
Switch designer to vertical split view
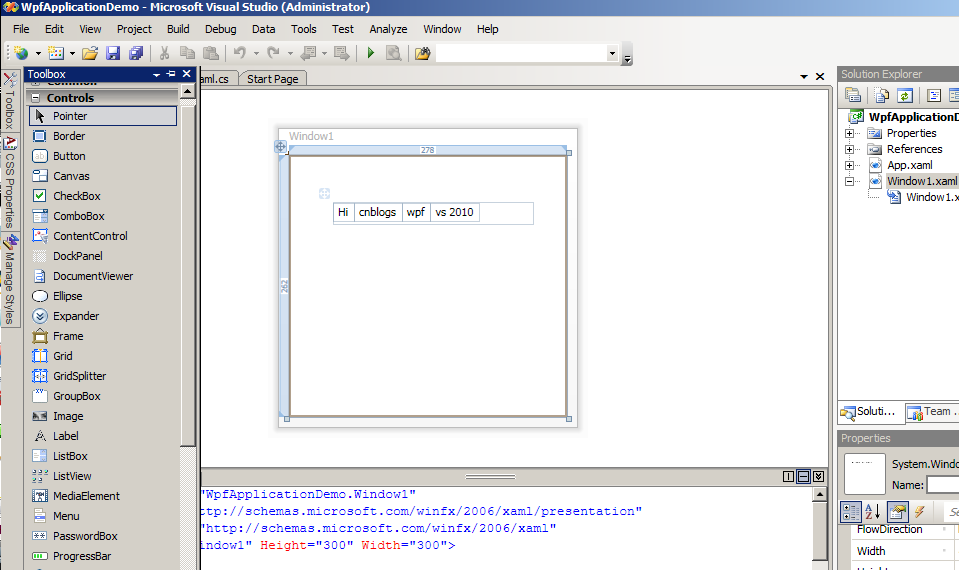pos(788,476)
